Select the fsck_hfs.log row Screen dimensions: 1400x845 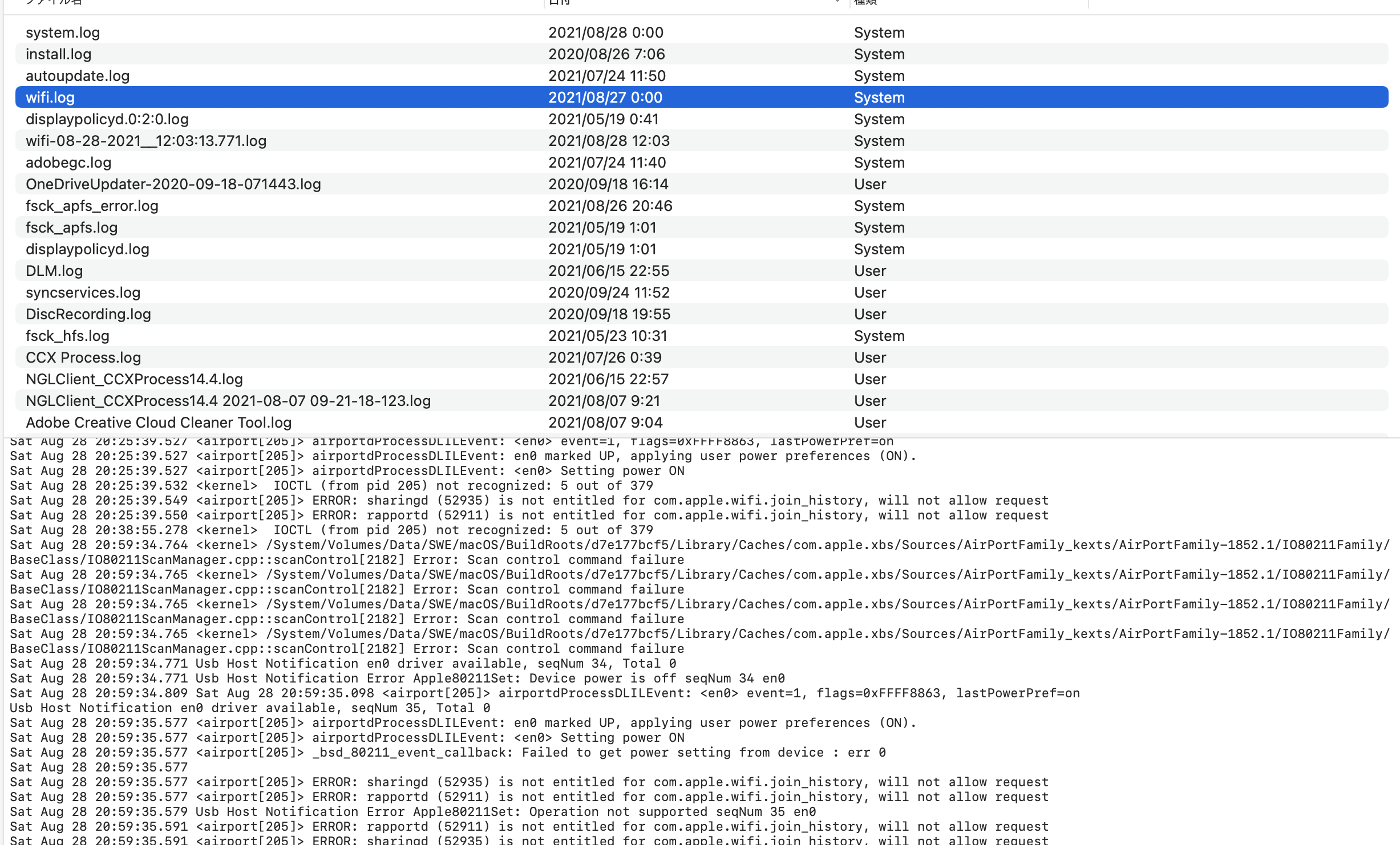pyautogui.click(x=67, y=336)
